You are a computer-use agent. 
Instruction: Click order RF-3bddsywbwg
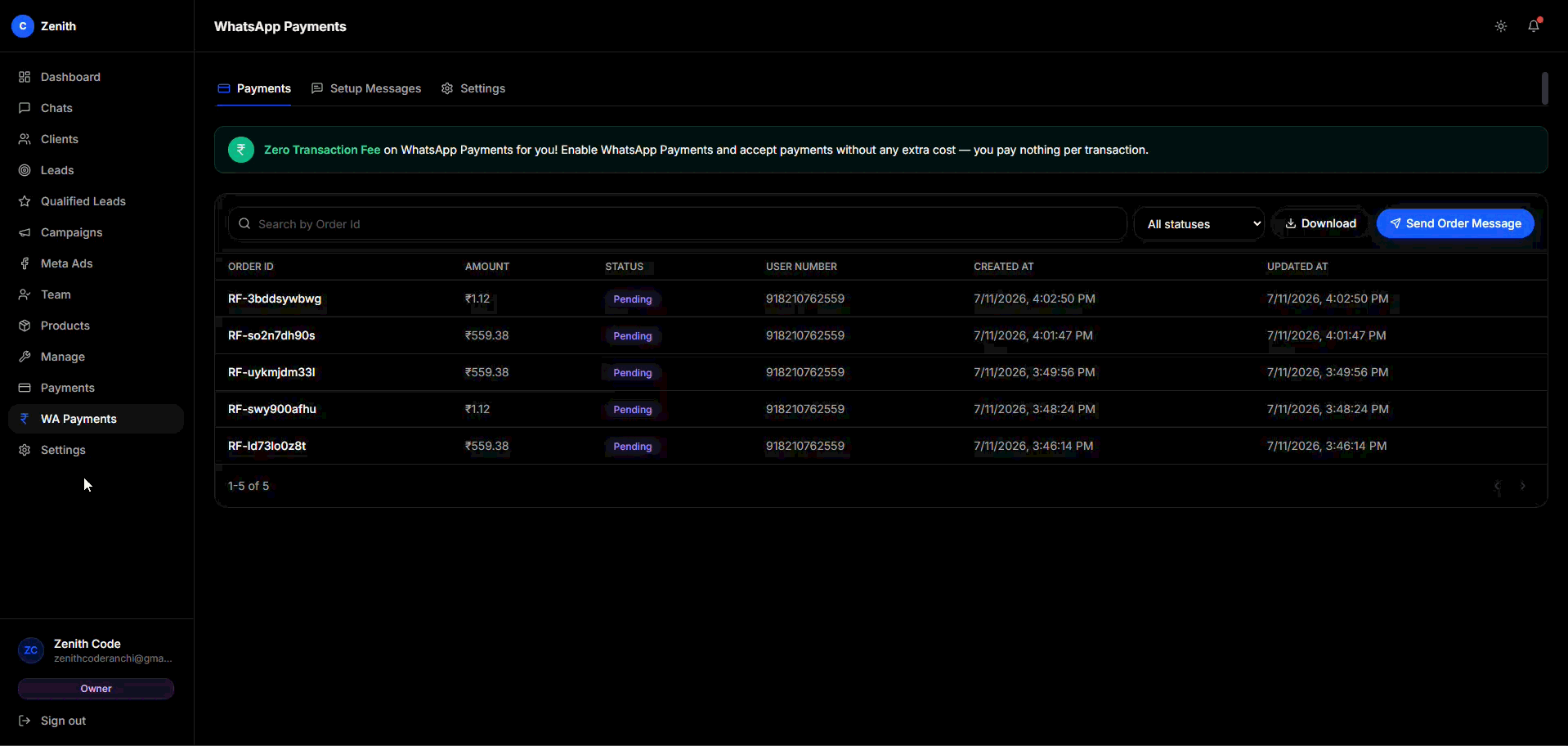pos(275,299)
